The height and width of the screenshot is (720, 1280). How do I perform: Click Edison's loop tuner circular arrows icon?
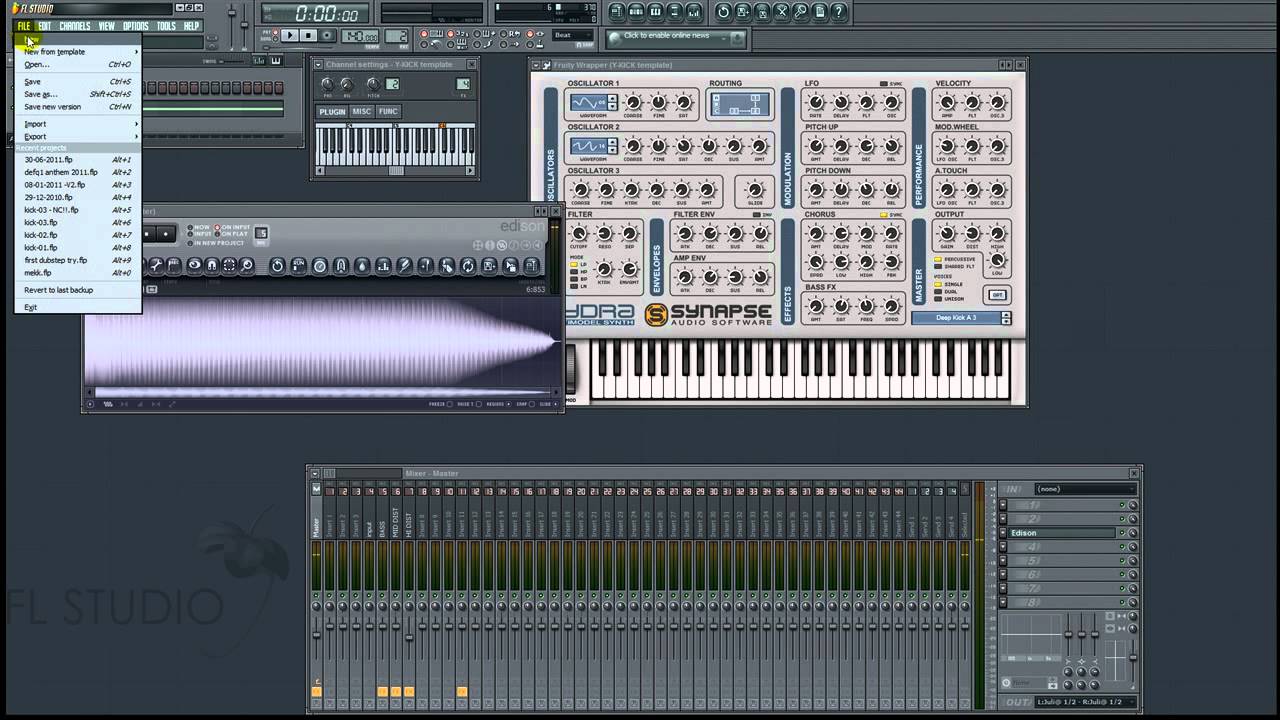point(467,266)
